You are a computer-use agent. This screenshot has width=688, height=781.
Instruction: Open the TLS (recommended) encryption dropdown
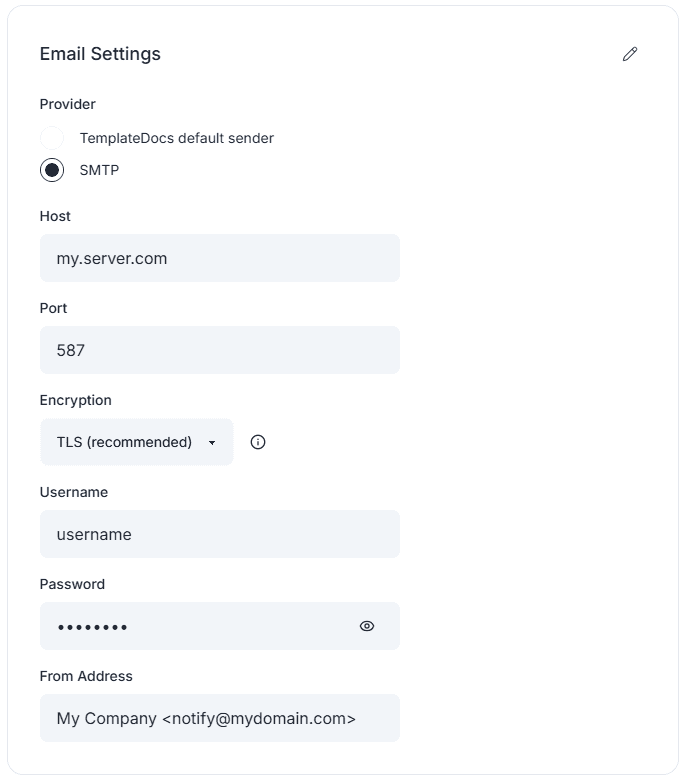[x=137, y=442]
